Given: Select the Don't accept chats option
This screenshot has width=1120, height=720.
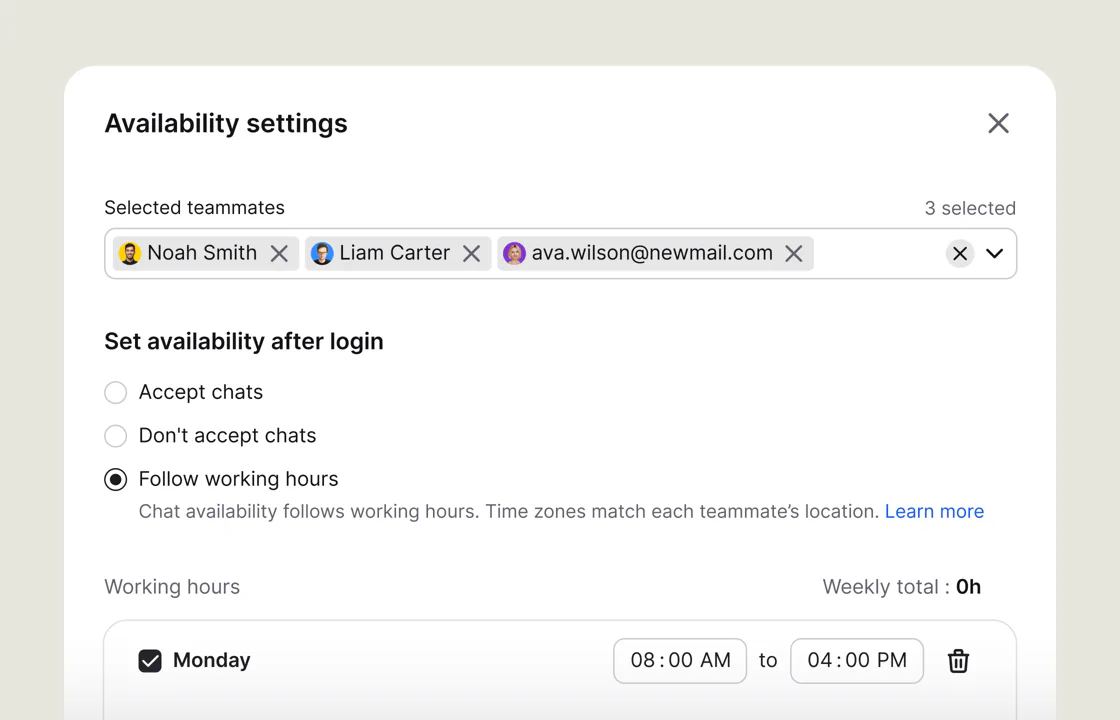Looking at the screenshot, I should [116, 436].
